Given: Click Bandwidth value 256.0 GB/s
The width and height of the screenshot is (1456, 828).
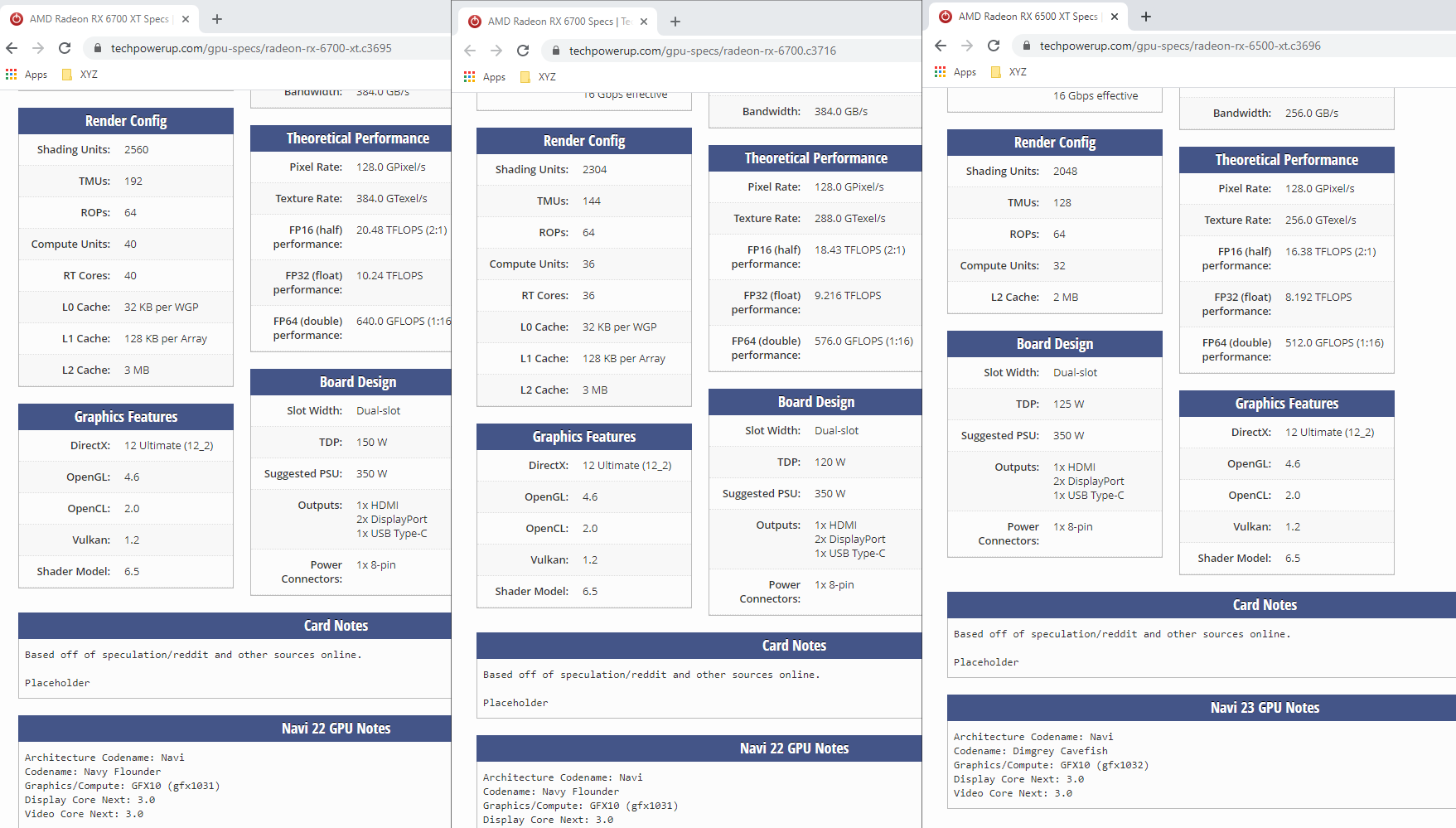Looking at the screenshot, I should point(1312,114).
